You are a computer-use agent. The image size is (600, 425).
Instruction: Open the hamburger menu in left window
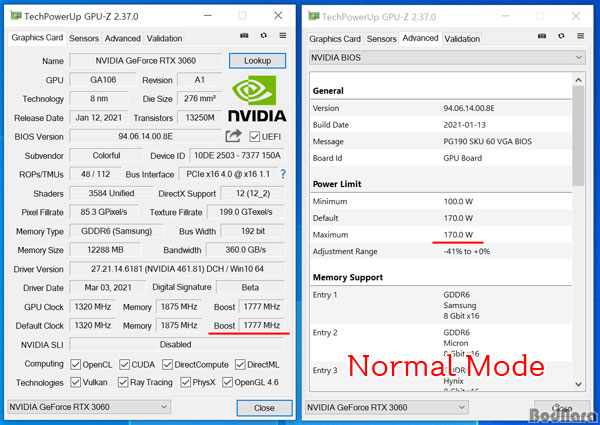pyautogui.click(x=283, y=36)
